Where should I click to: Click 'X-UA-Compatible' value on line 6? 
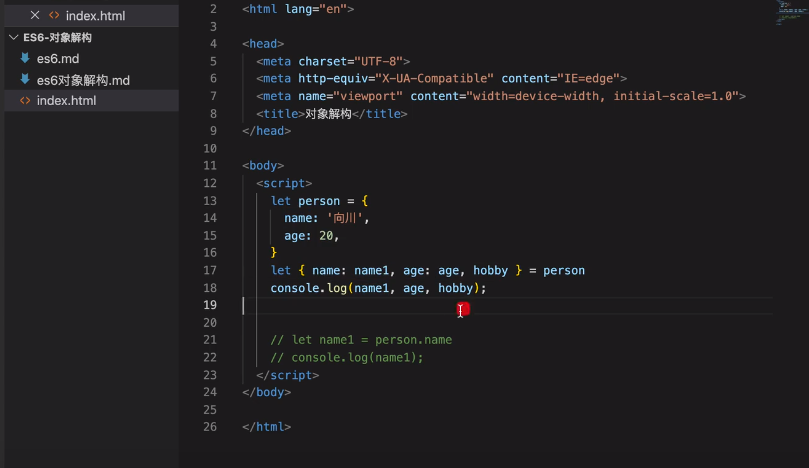(x=434, y=78)
